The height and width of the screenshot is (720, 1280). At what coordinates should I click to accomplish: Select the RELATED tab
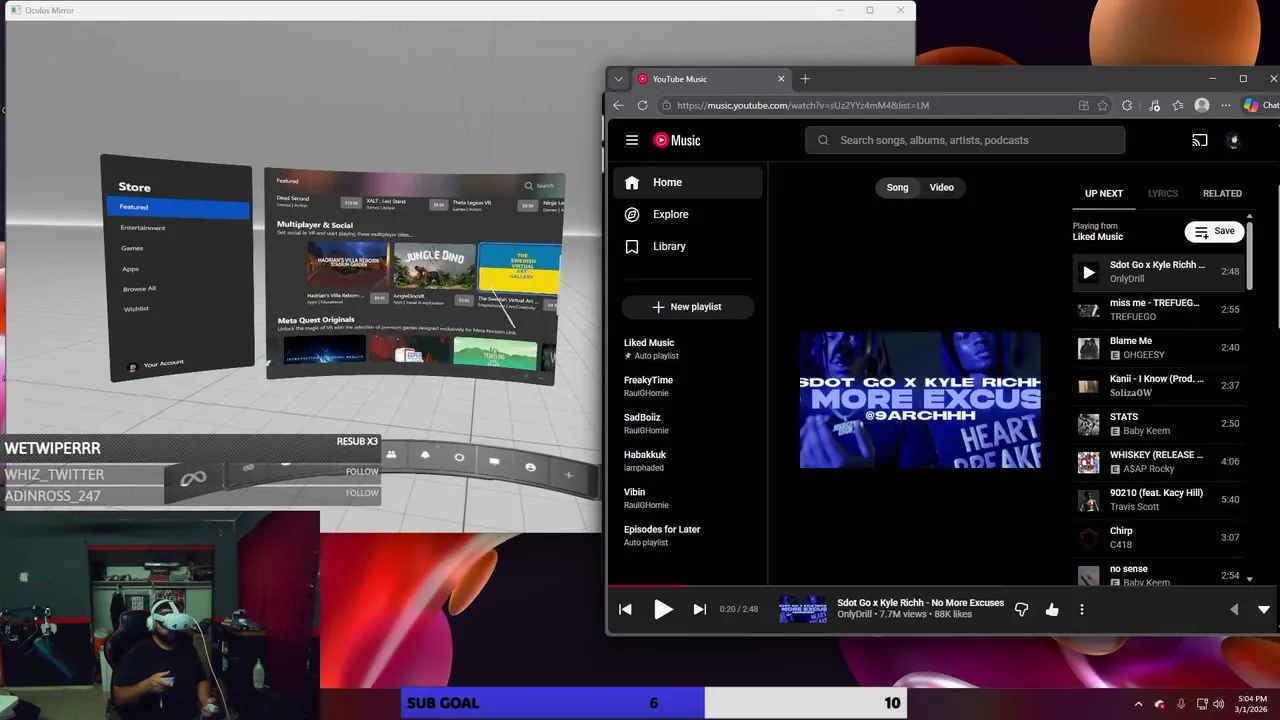(x=1222, y=193)
